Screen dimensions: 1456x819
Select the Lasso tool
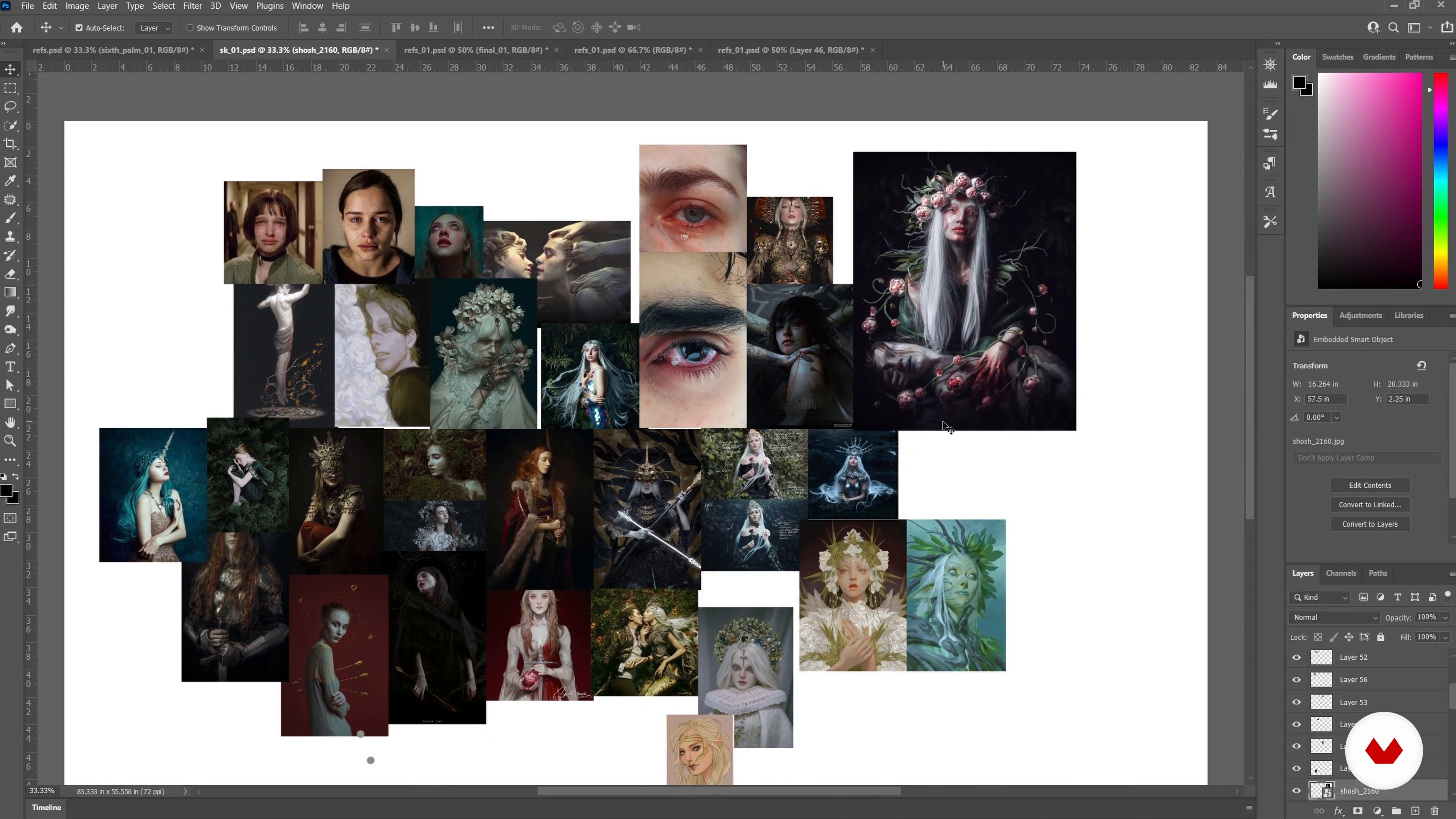pyautogui.click(x=10, y=107)
